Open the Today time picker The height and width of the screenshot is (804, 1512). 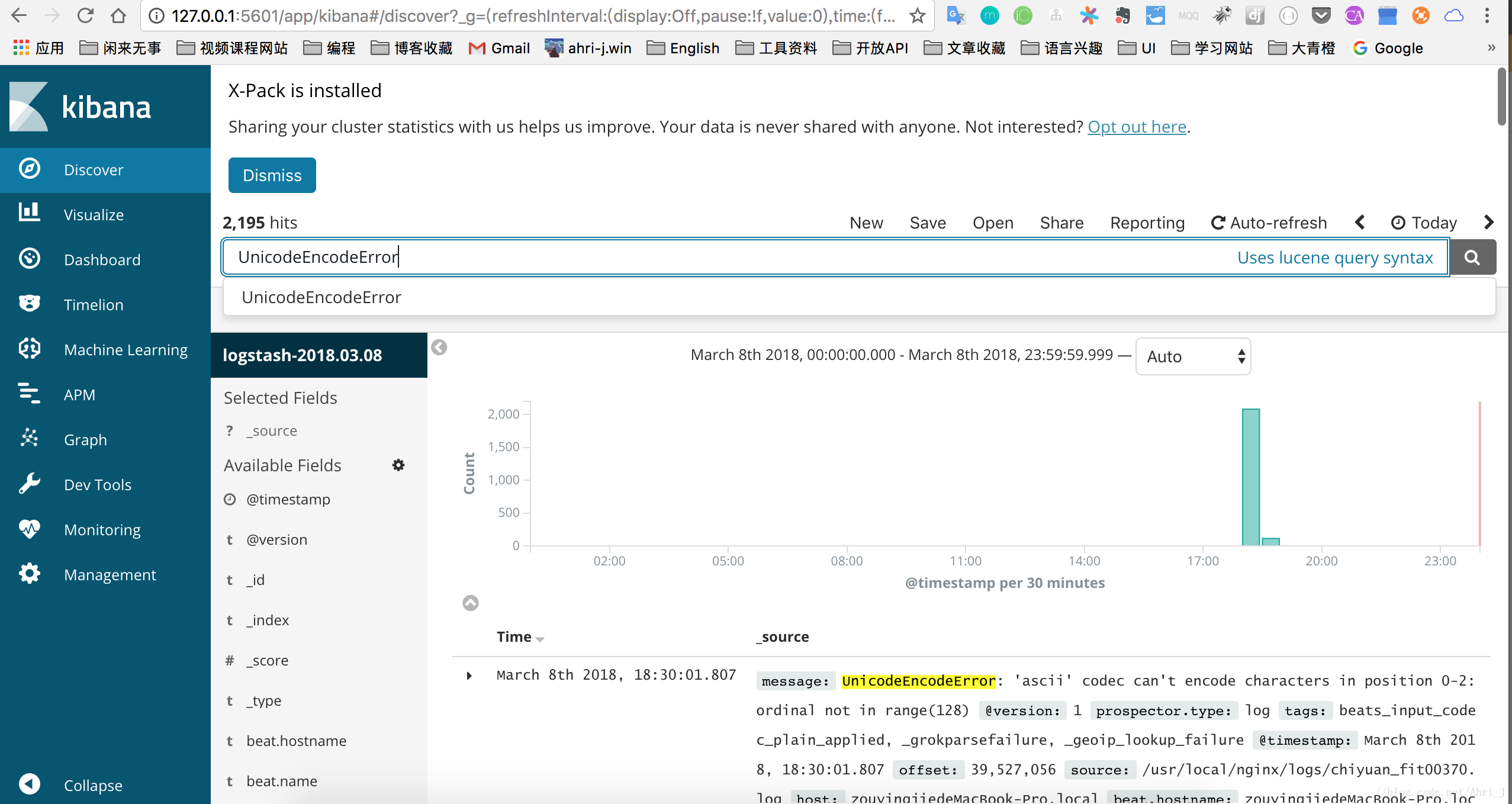pos(1423,223)
